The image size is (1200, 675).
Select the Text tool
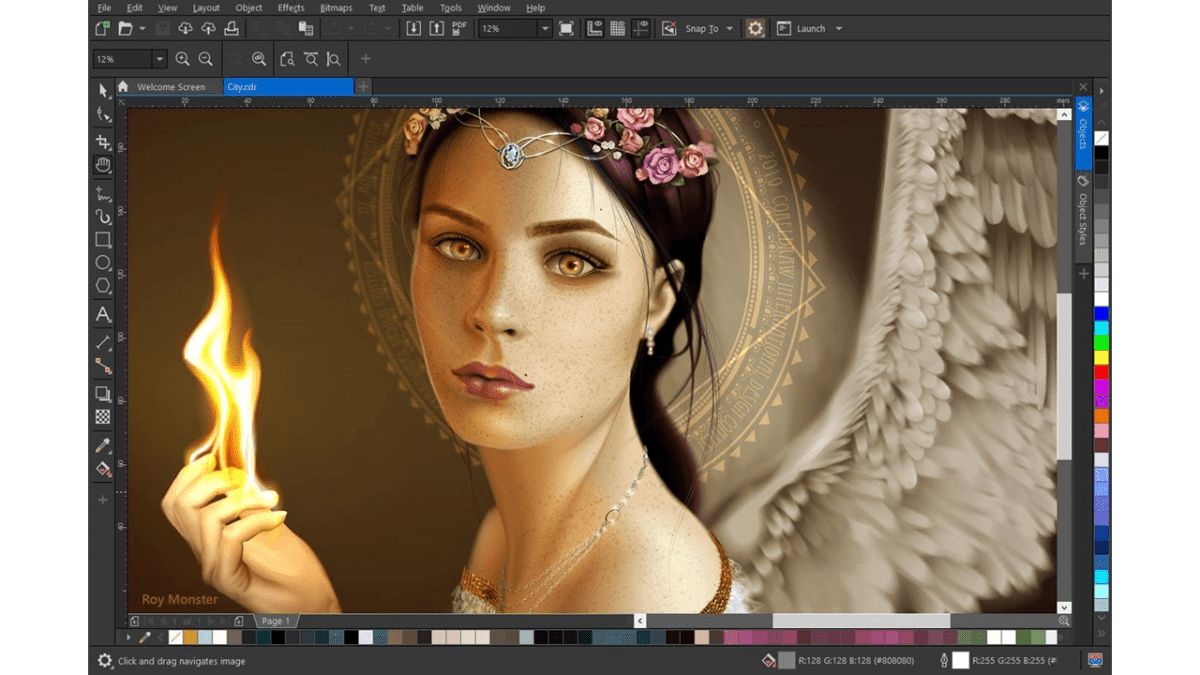[103, 315]
